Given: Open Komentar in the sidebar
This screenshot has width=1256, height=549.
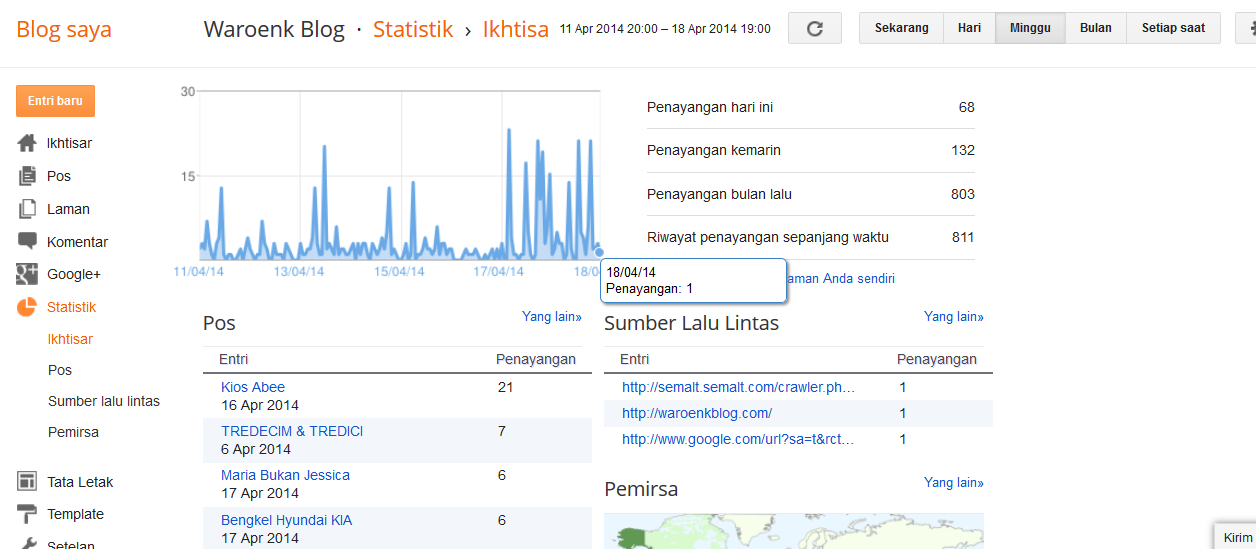Looking at the screenshot, I should 77,242.
